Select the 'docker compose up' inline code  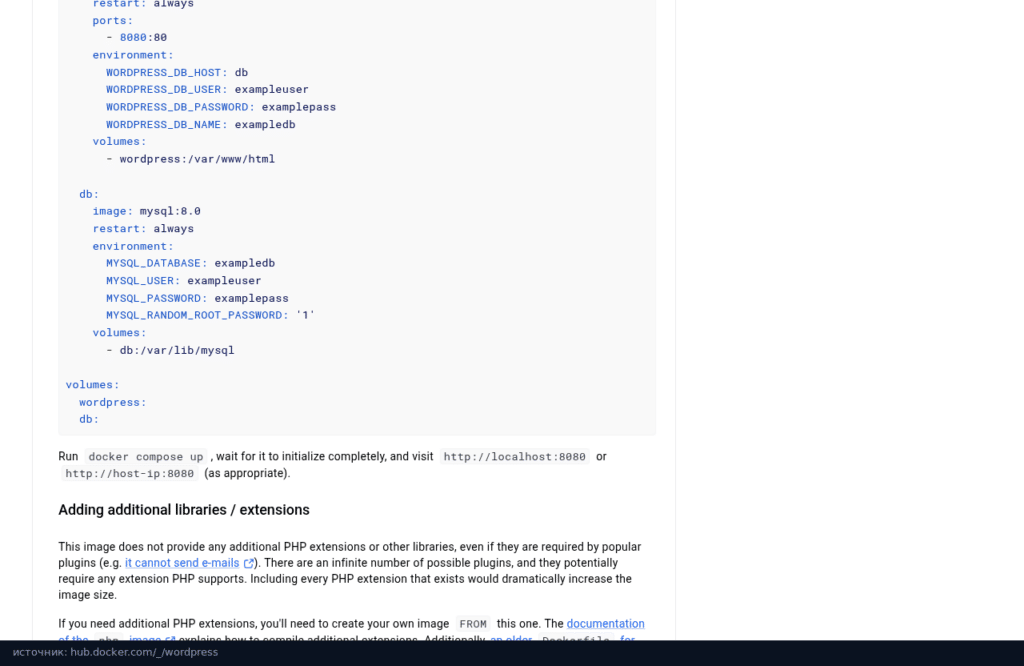coord(146,456)
